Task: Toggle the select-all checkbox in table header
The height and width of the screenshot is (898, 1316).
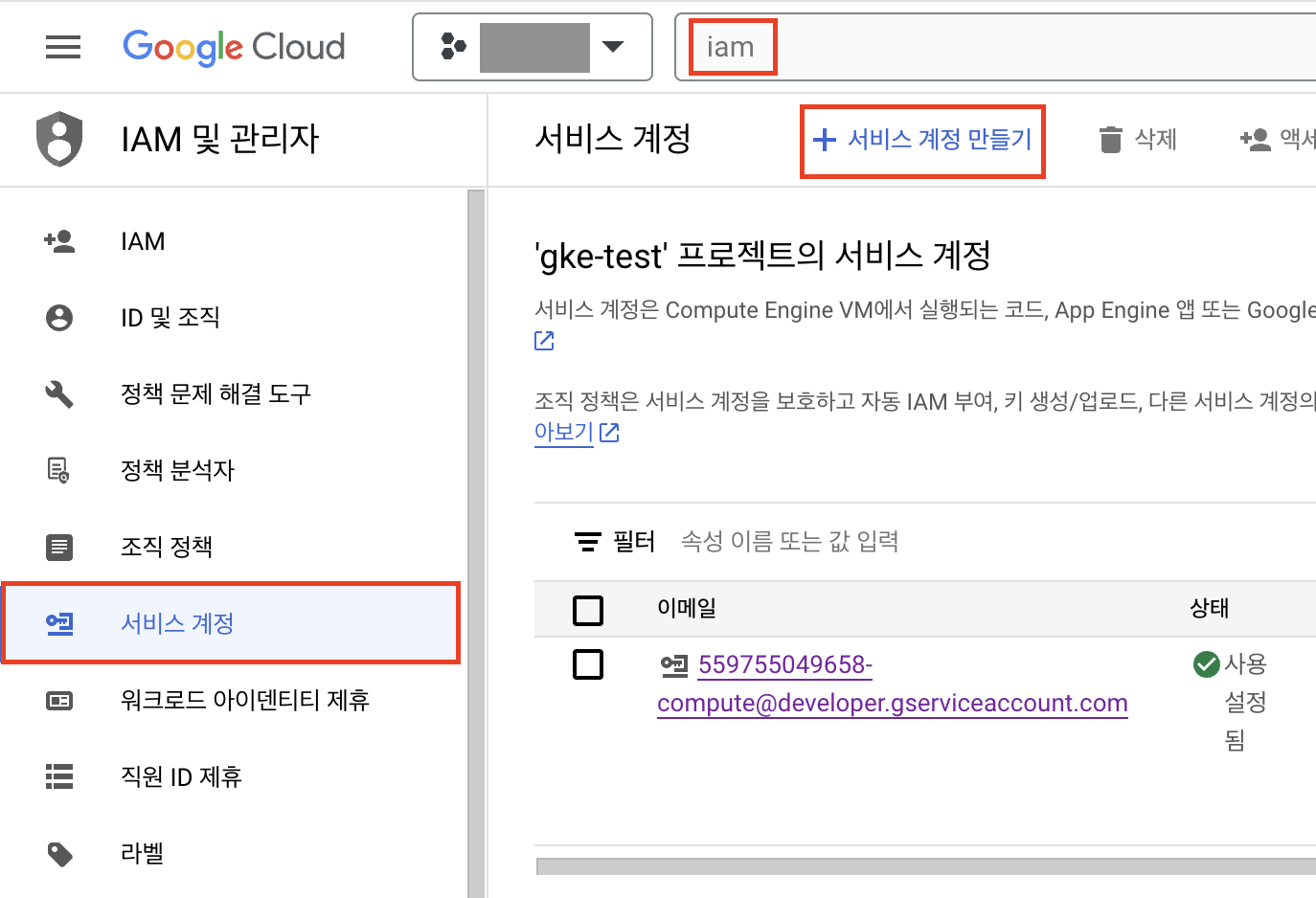Action: pos(588,610)
